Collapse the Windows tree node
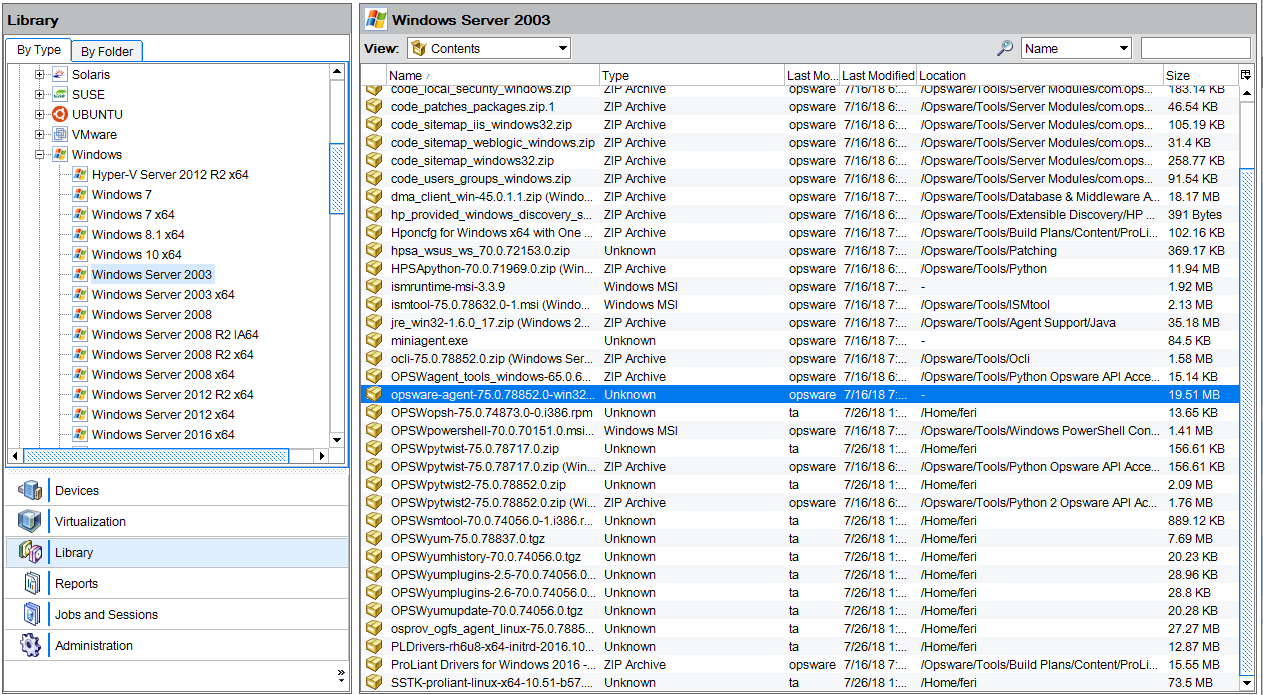 click(40, 154)
